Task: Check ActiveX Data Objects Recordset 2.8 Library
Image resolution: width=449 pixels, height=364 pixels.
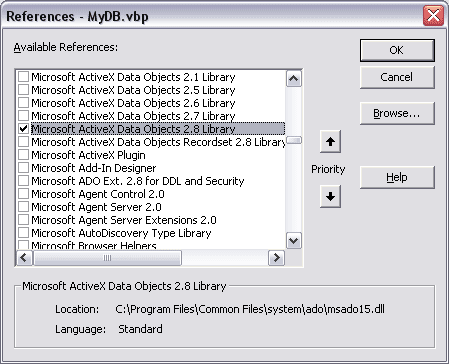Action: (x=23, y=142)
